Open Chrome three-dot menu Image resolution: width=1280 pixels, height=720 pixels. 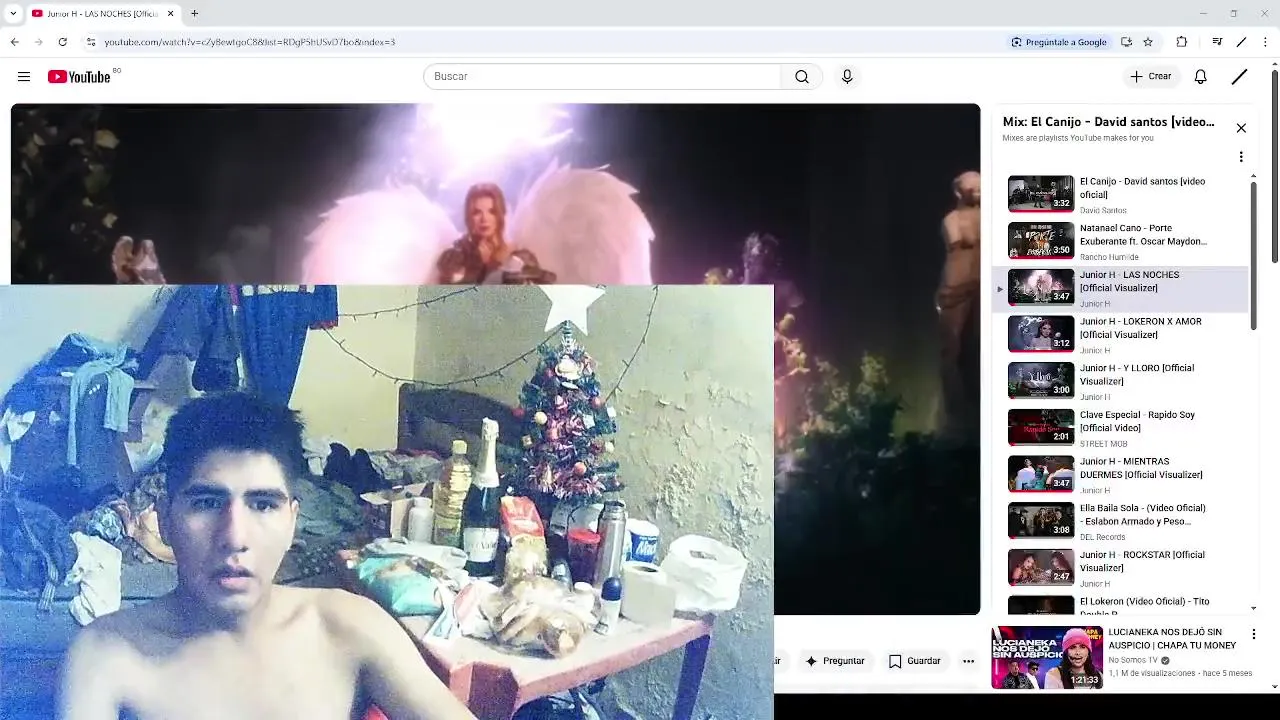1266,42
